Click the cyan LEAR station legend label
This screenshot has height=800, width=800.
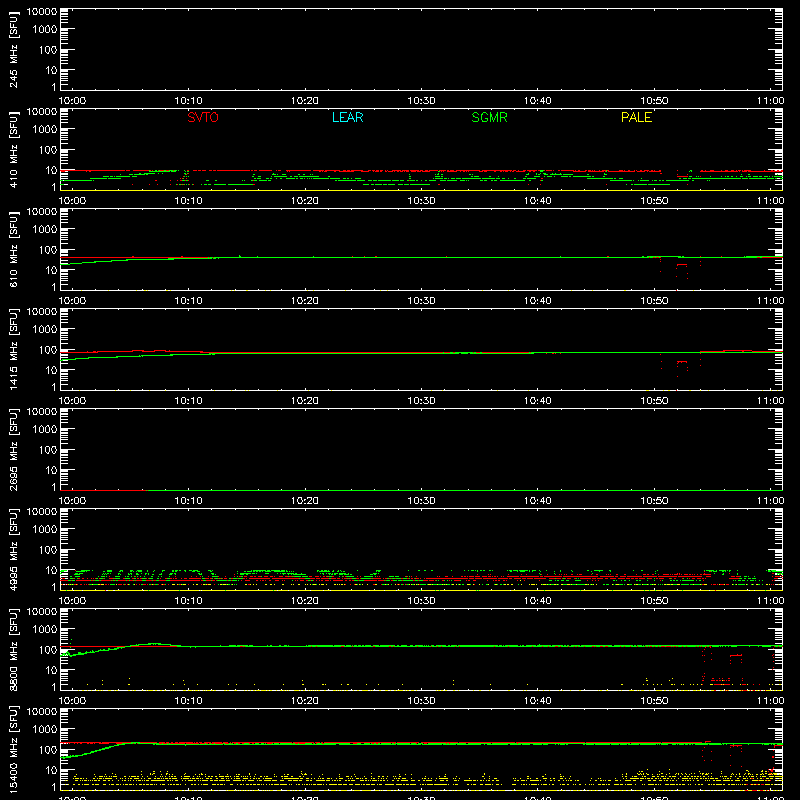click(347, 117)
